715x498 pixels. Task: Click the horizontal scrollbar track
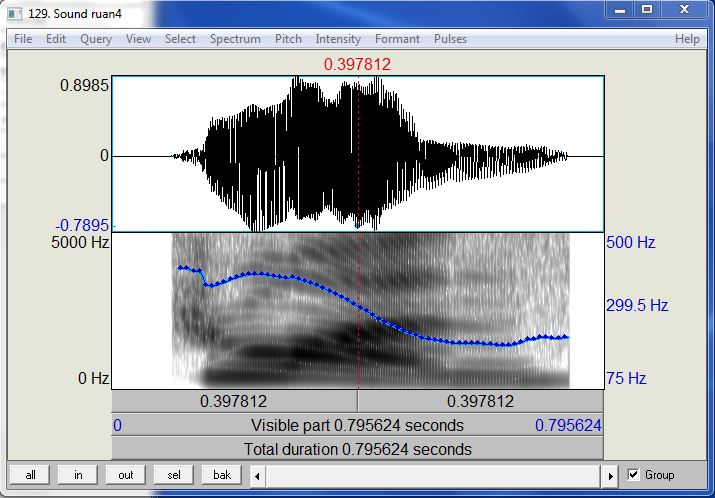(433, 476)
